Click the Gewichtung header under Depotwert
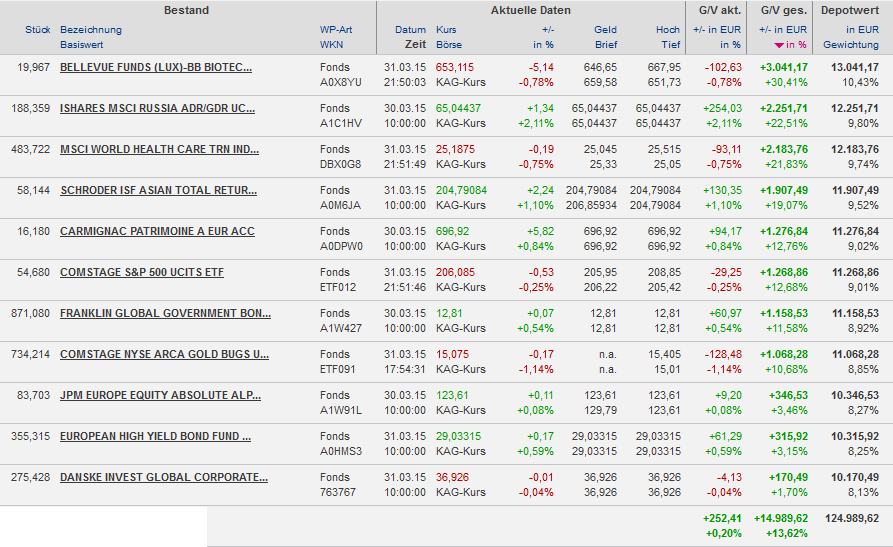The height and width of the screenshot is (547, 893). point(850,46)
